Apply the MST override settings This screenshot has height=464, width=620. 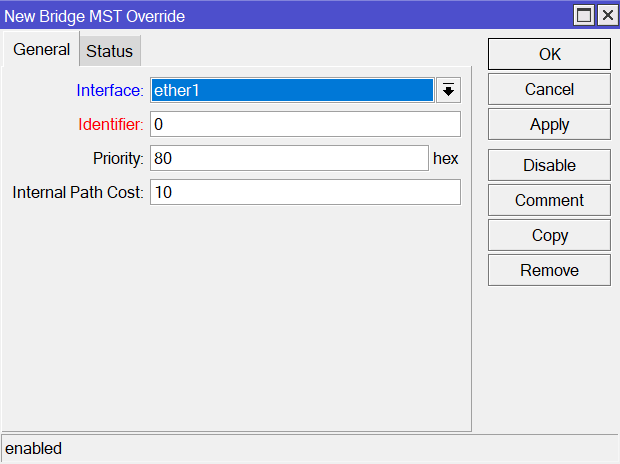click(x=549, y=125)
